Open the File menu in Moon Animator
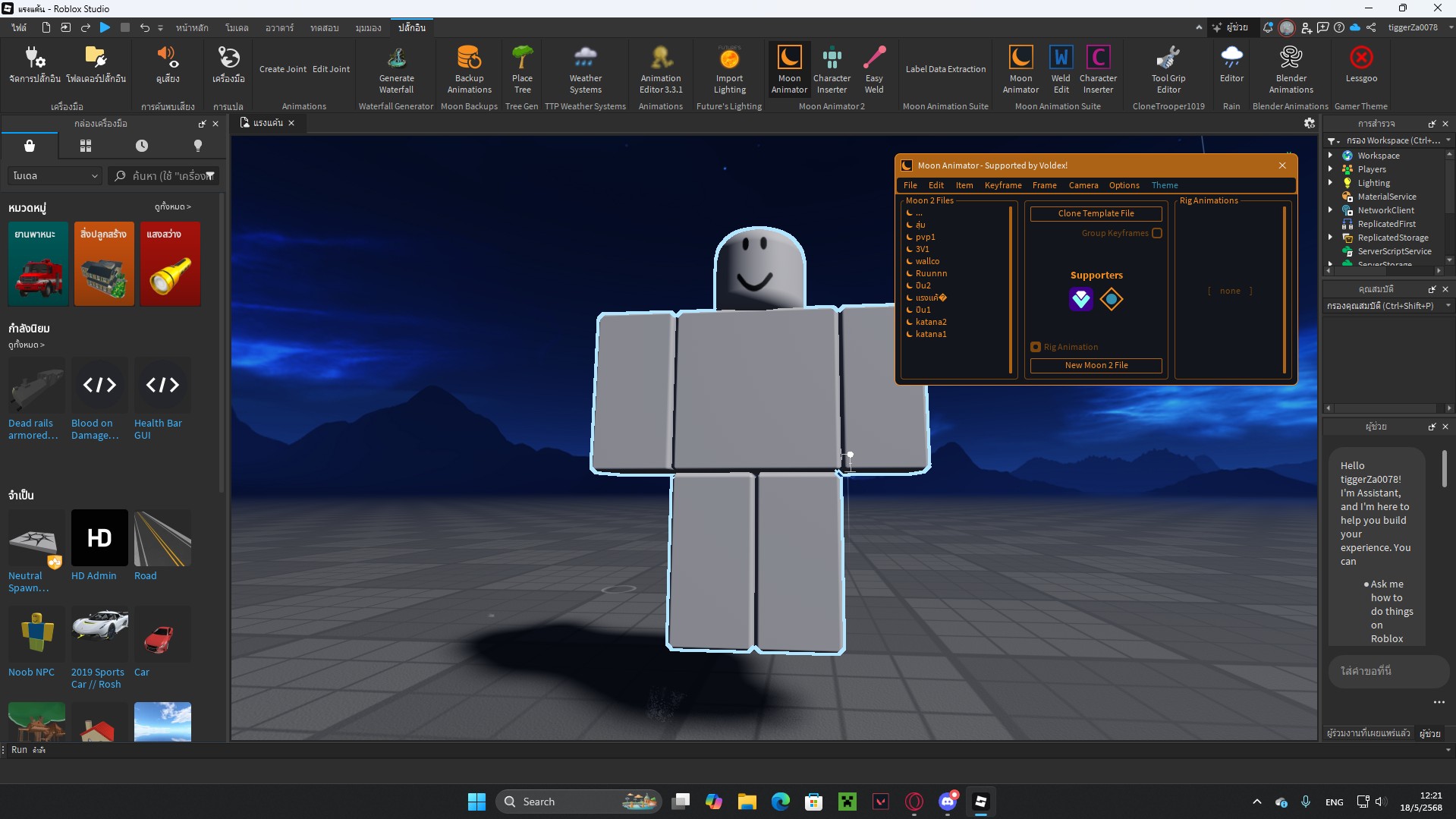Viewport: 1456px width, 819px height. tap(910, 185)
